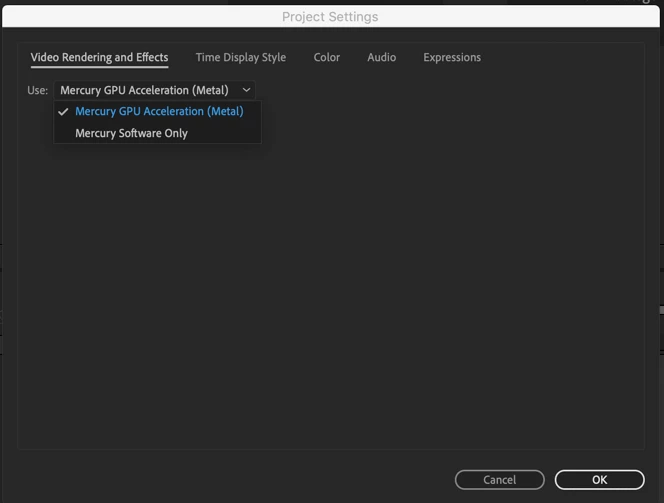Image resolution: width=664 pixels, height=503 pixels.
Task: Click the Cancel button
Action: tap(500, 480)
